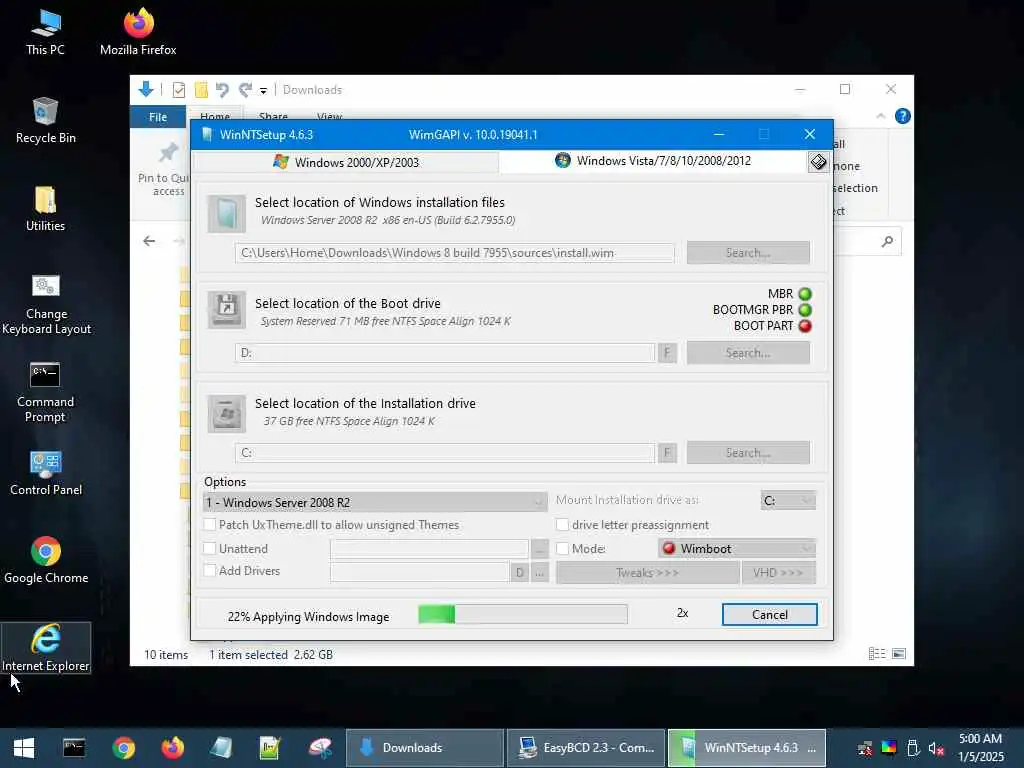
Task: Click the Boot drive floppy icon
Action: tap(227, 310)
